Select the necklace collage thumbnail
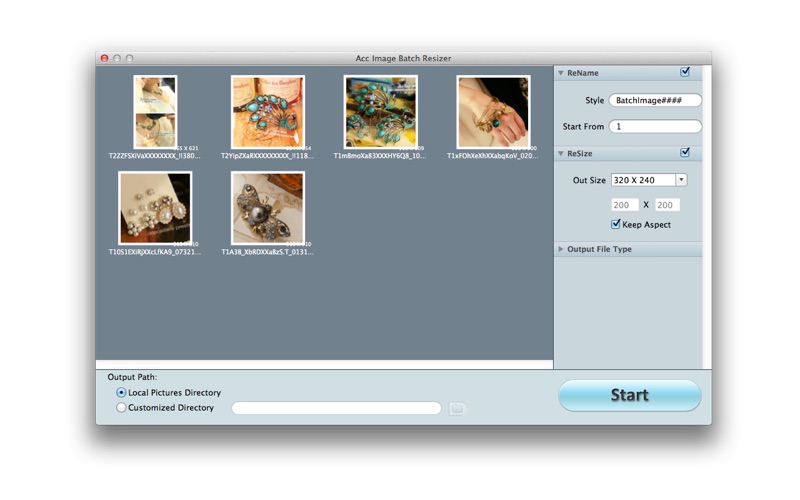Viewport: 800px width, 500px height. click(155, 112)
